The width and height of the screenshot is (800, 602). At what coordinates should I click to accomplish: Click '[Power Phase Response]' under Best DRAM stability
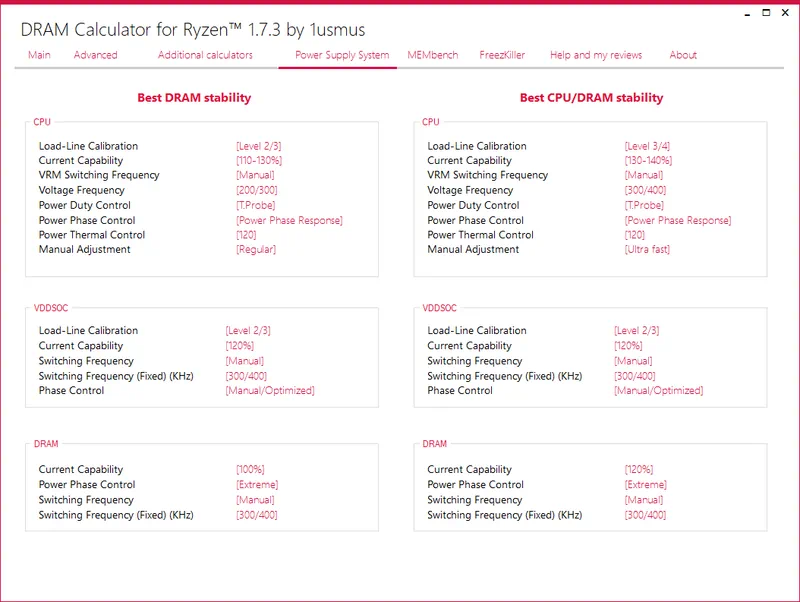[x=289, y=220]
